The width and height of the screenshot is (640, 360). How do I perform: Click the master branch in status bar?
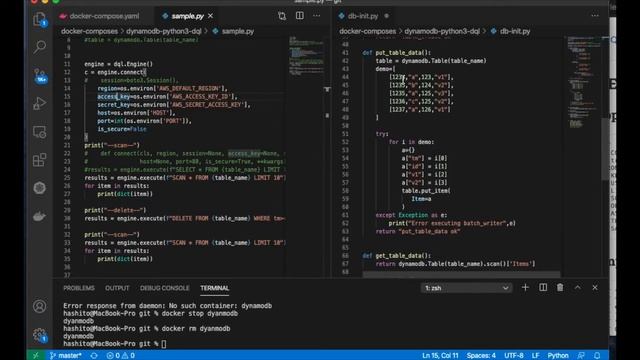coord(65,356)
